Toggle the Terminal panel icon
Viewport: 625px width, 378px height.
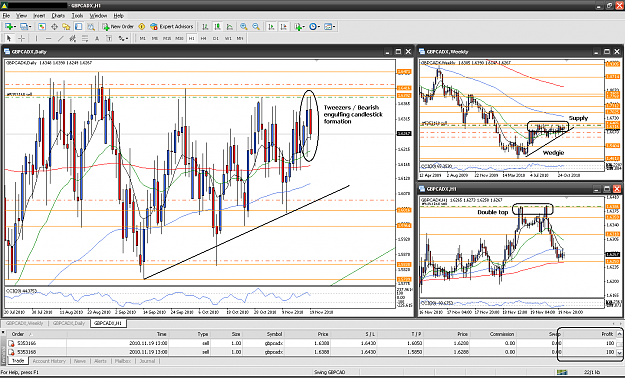pos(79,27)
